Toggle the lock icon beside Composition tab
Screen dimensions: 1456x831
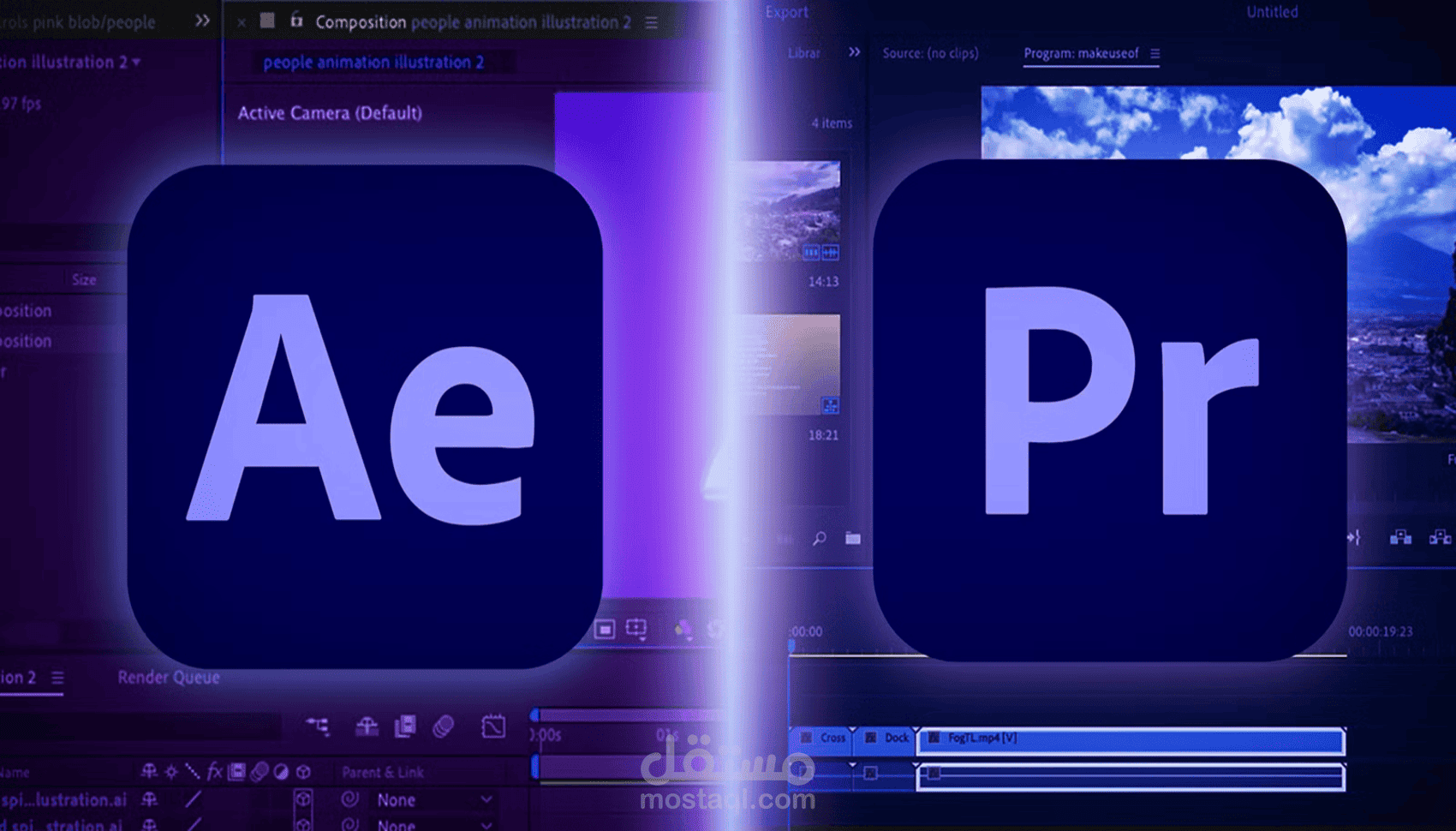pyautogui.click(x=296, y=20)
